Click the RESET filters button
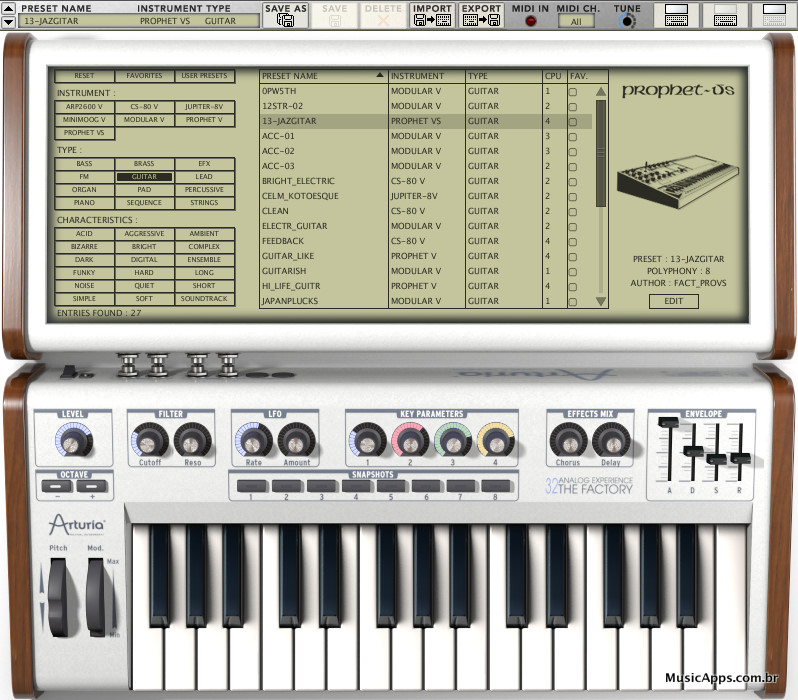Image resolution: width=798 pixels, height=700 pixels. pos(84,76)
